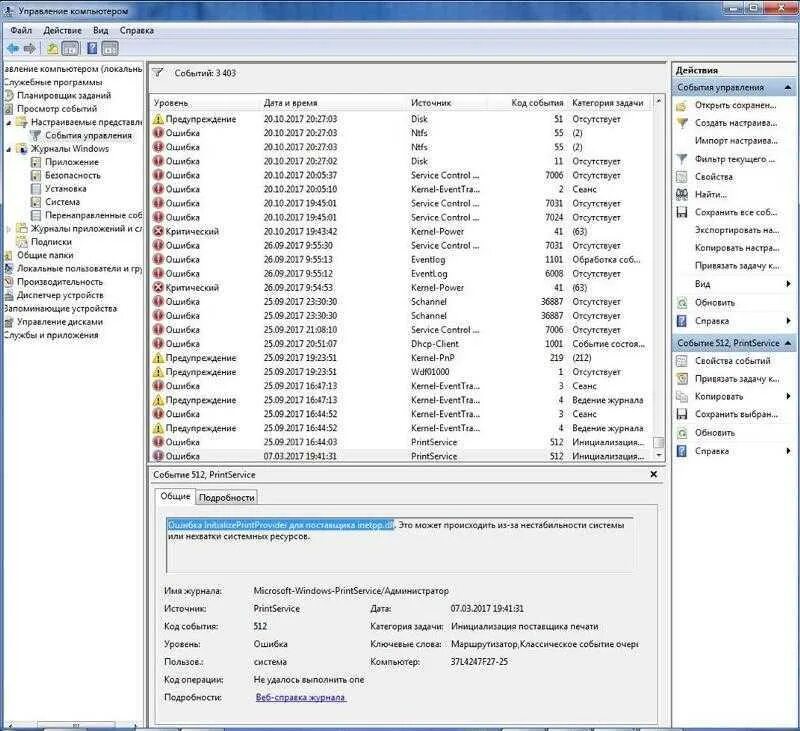Click the Local Users and Groups icon
The height and width of the screenshot is (731, 800).
pos(9,269)
